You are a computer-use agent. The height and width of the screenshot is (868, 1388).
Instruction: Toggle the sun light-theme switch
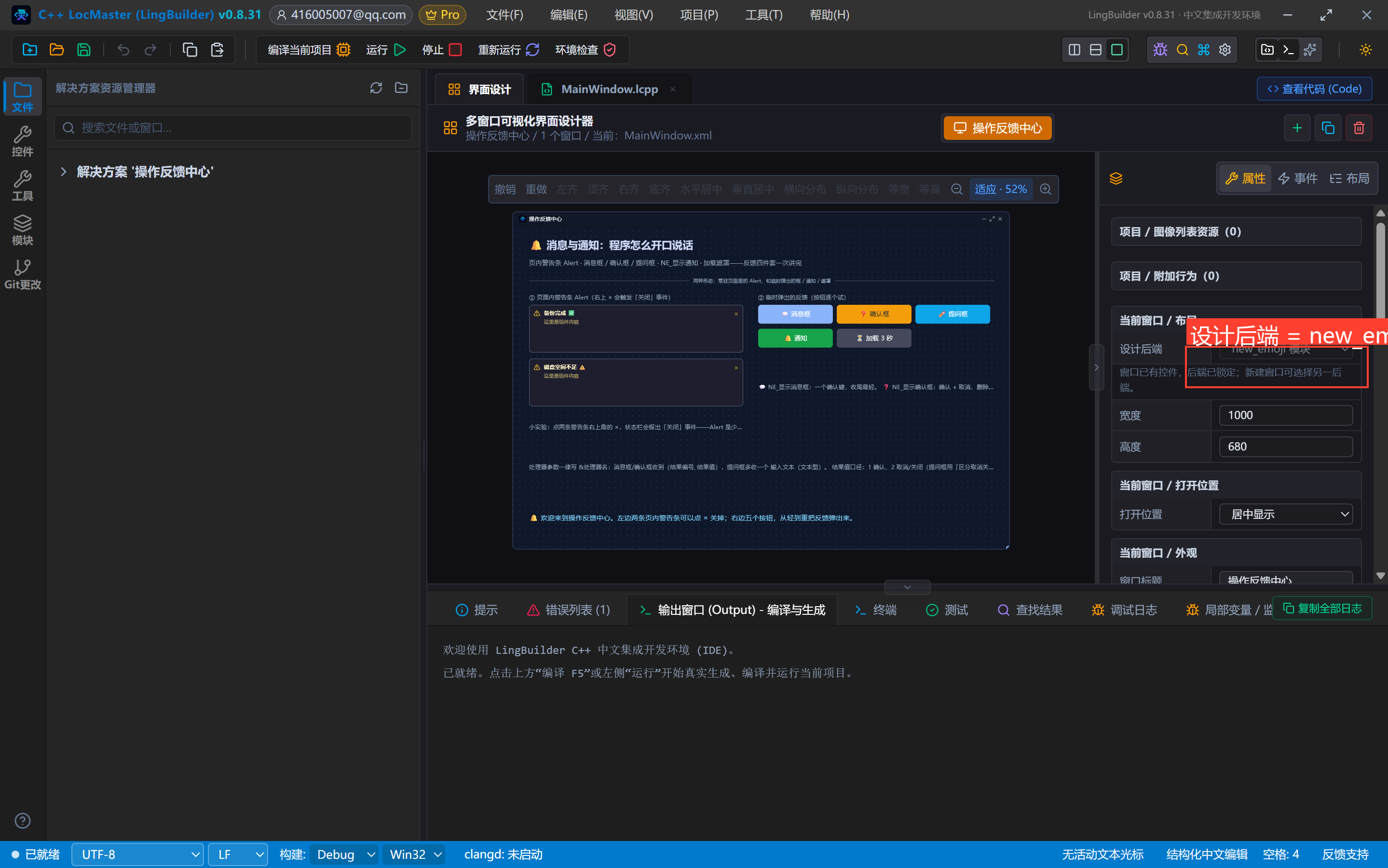1366,50
